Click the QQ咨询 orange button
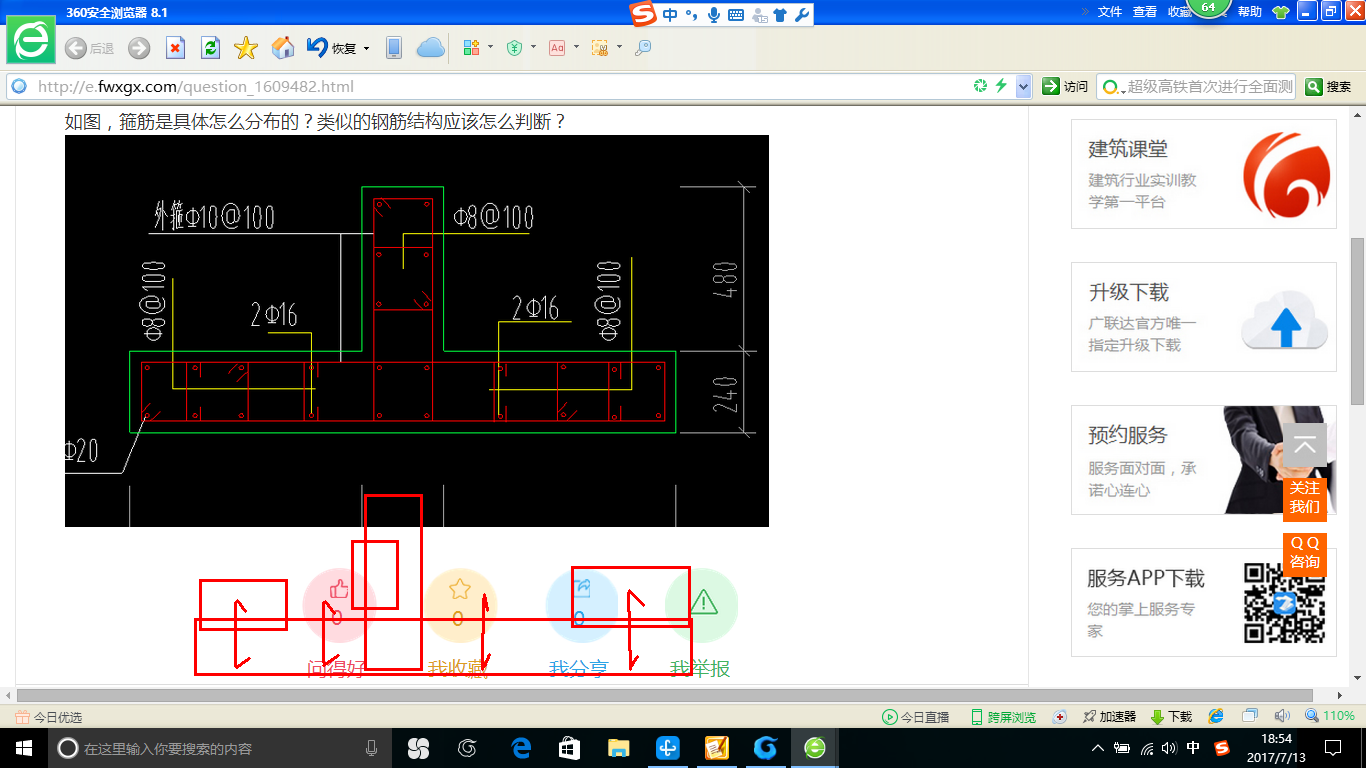Image resolution: width=1366 pixels, height=768 pixels. [1305, 552]
